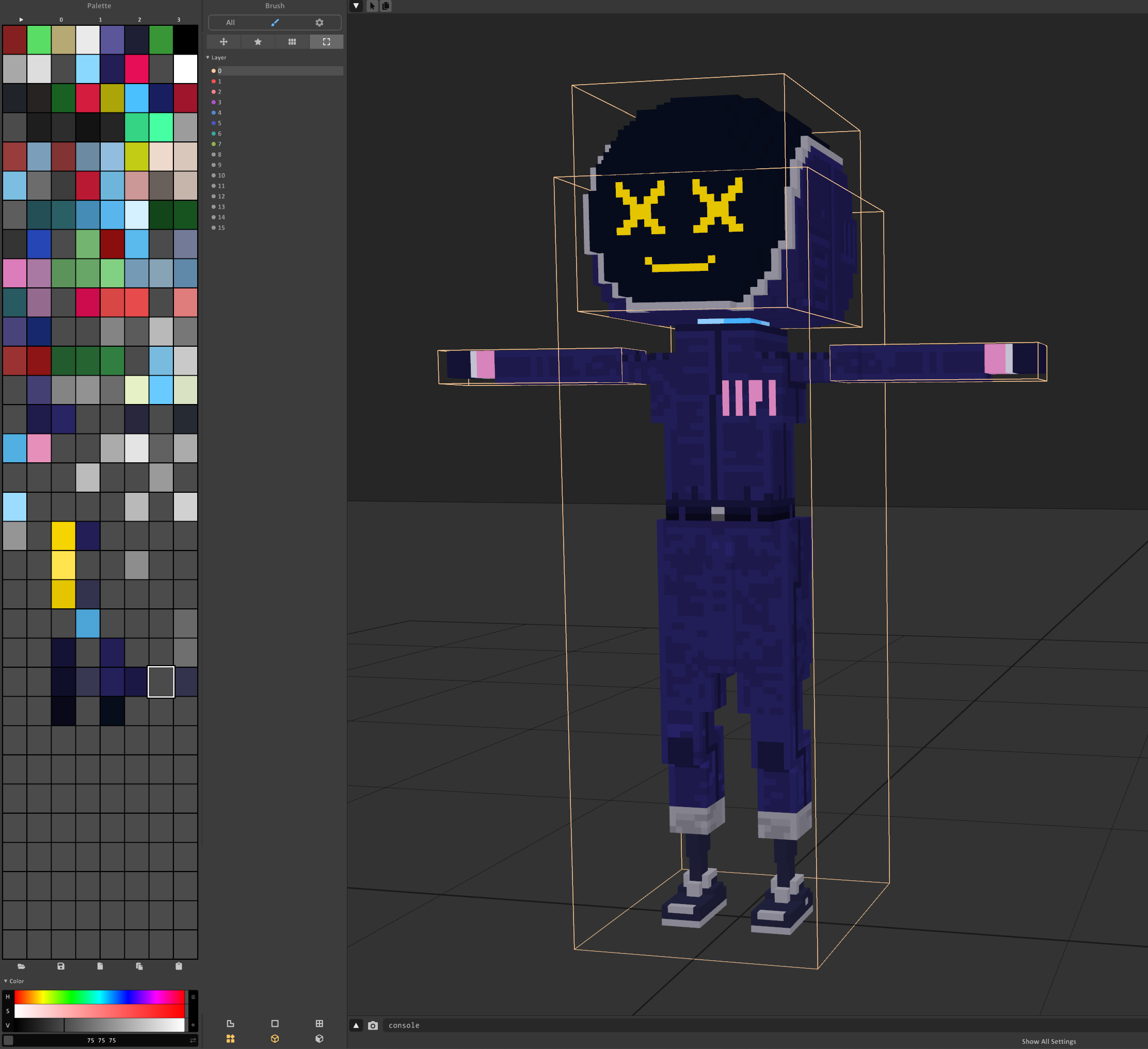Select palette page 3
1148x1049 pixels.
(x=179, y=20)
